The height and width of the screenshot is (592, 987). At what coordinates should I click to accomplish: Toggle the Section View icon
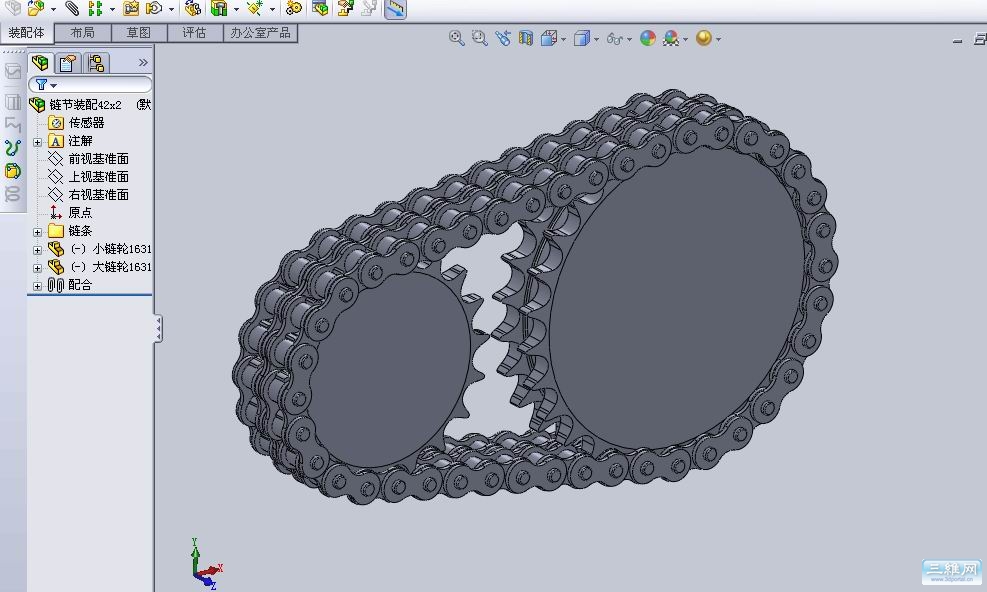(x=526, y=38)
